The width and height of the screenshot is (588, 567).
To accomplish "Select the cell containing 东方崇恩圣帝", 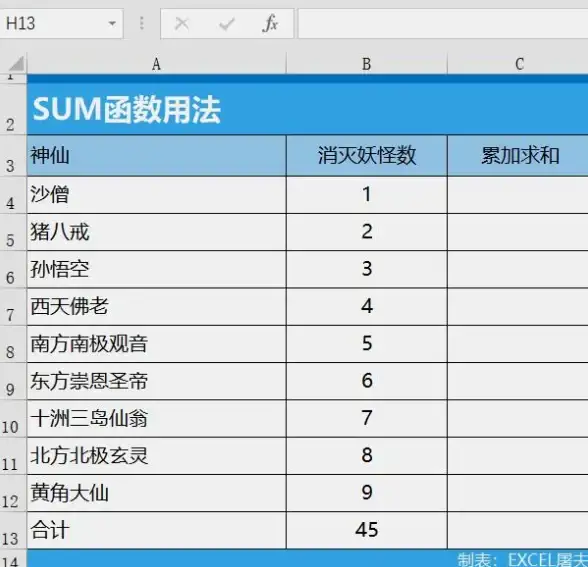I will coord(157,381).
